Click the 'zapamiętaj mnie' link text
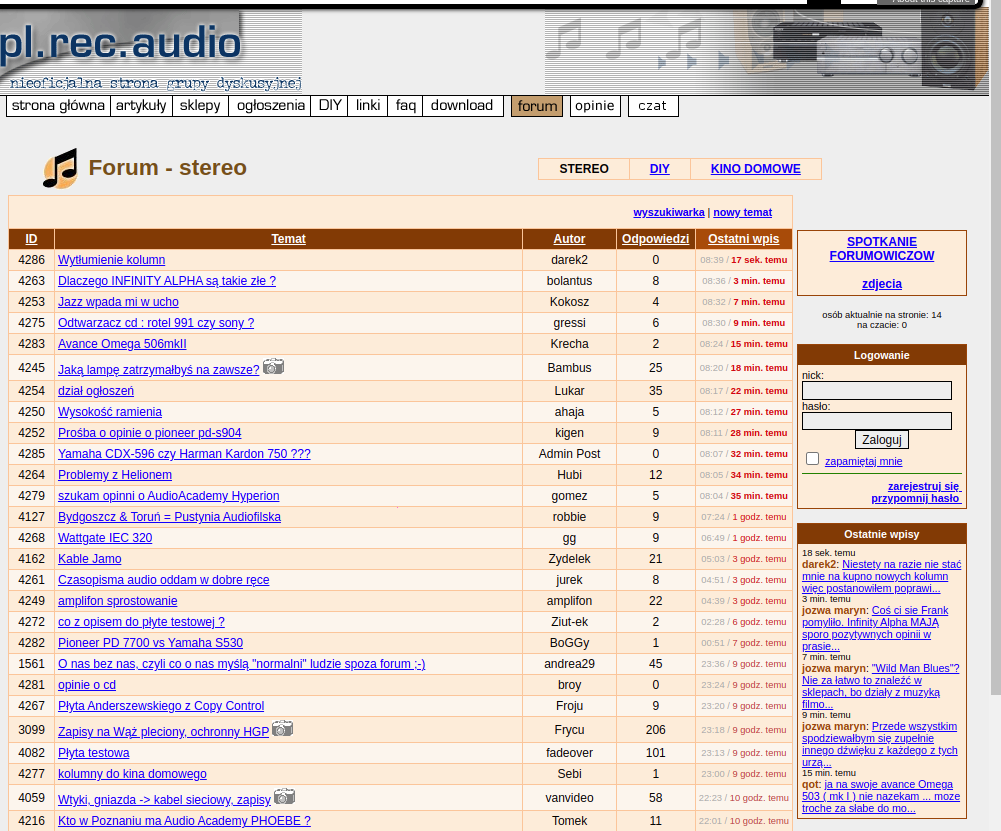This screenshot has width=1001, height=831. (x=864, y=461)
